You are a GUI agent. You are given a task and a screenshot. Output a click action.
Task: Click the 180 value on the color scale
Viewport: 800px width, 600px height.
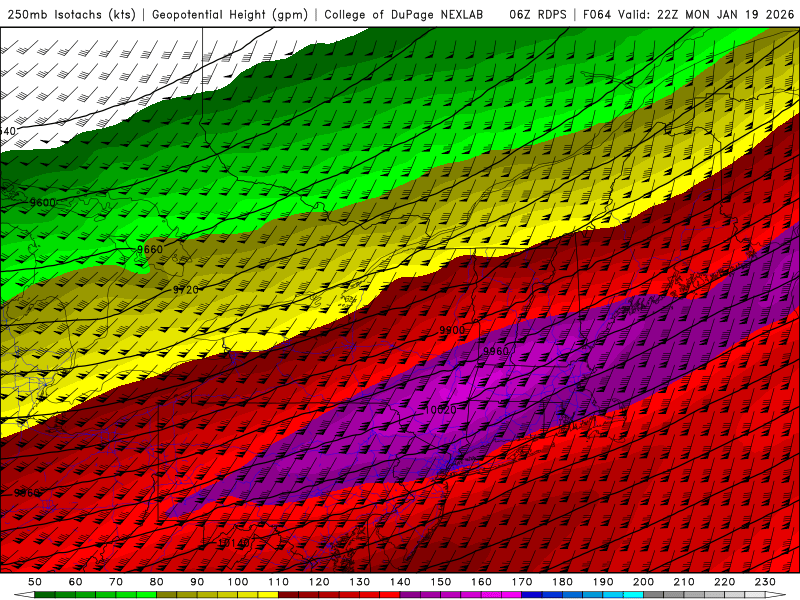click(562, 582)
